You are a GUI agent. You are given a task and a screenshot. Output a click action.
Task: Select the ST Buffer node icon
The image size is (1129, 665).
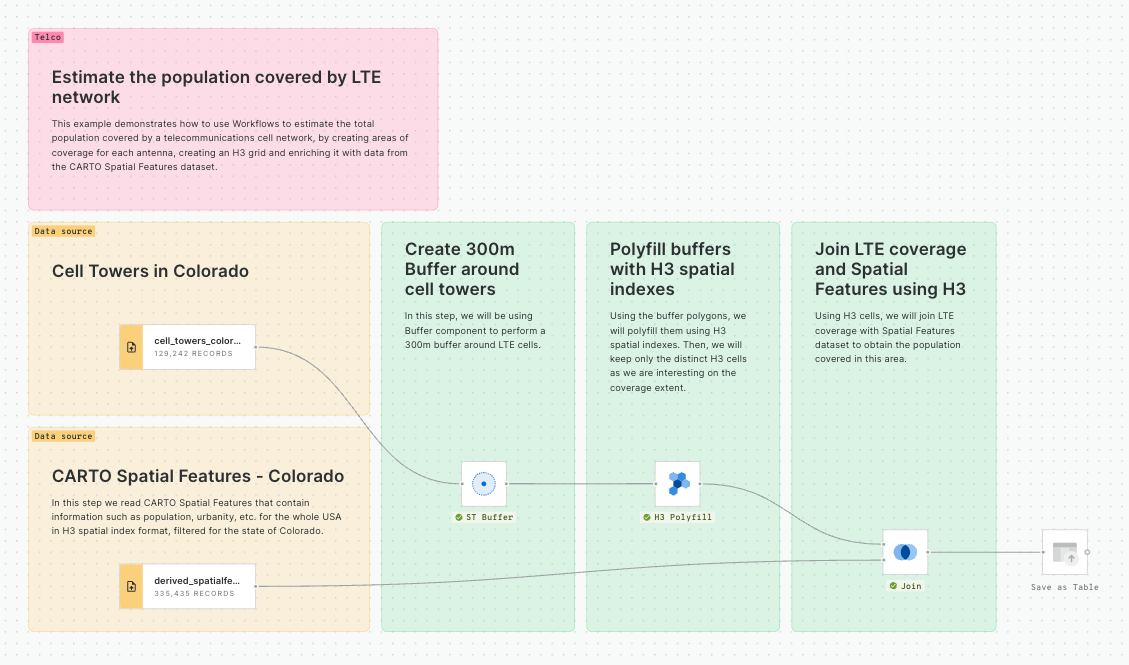point(484,484)
